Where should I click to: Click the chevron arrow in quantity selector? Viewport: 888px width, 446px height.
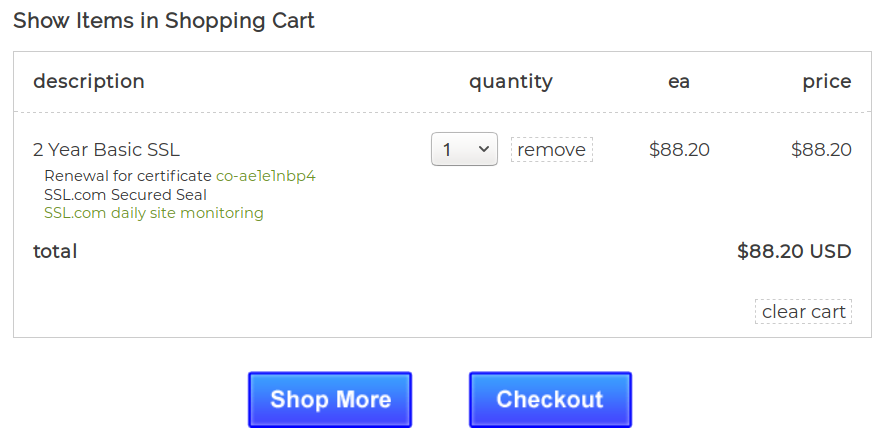click(485, 150)
